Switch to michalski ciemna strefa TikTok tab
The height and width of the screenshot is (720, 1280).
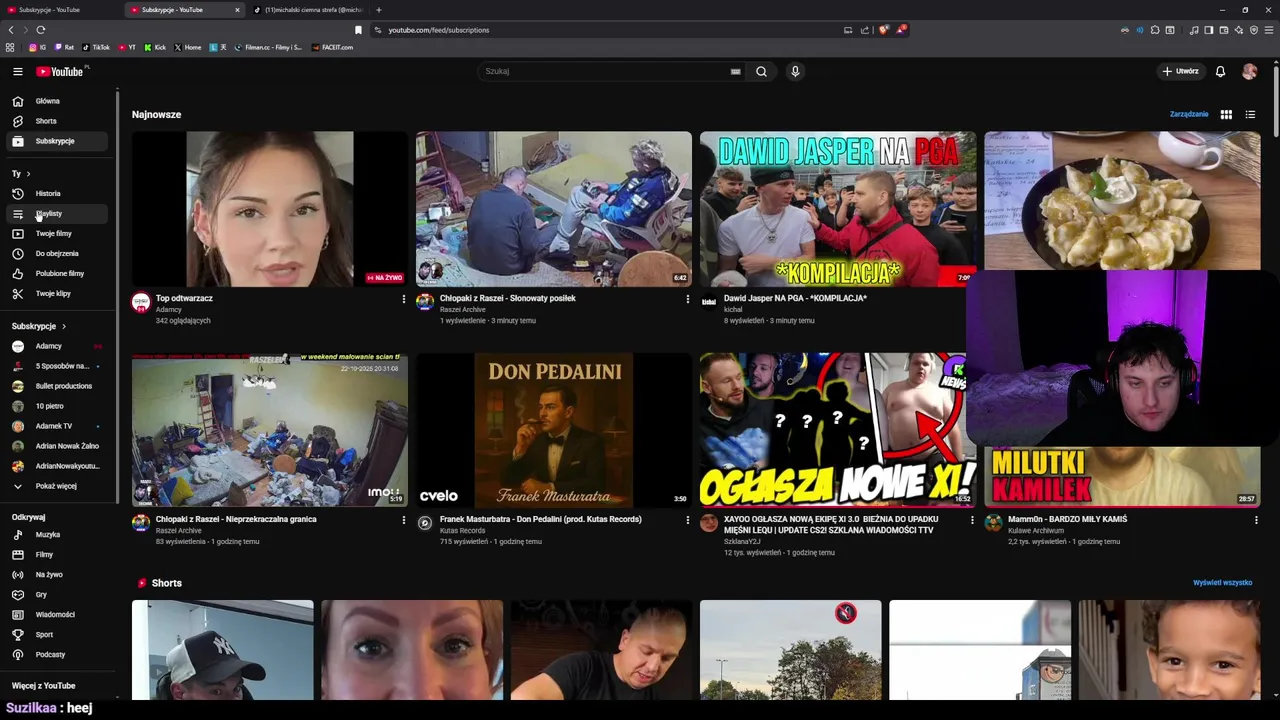click(308, 10)
